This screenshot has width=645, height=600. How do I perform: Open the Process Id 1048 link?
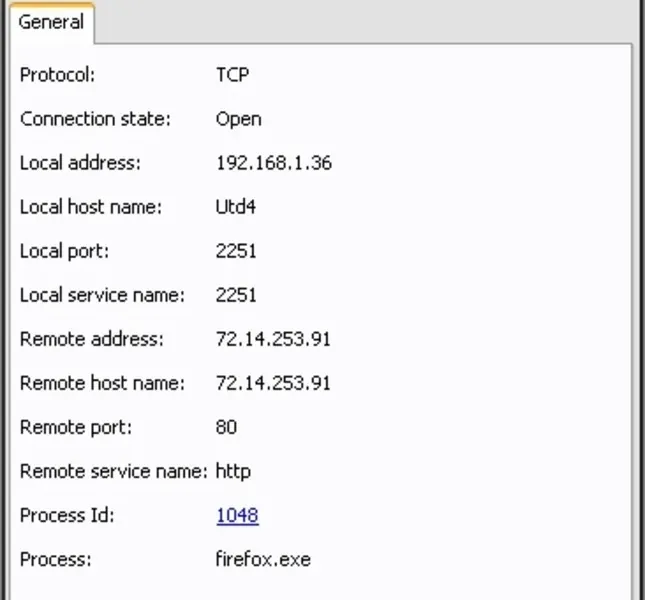click(237, 515)
